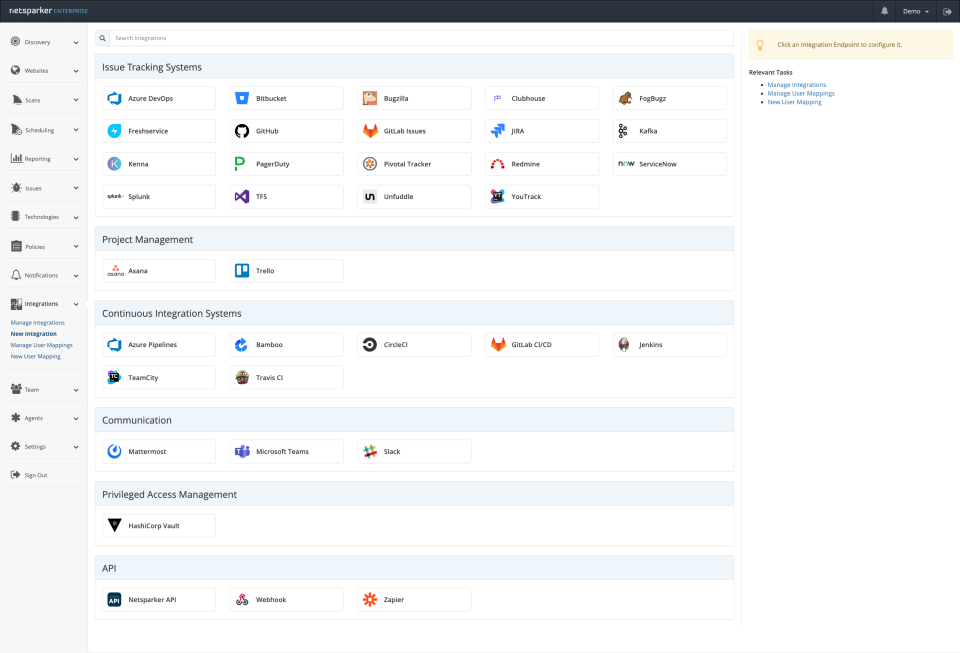960x653 pixels.
Task: Configure the Slack communication integration
Action: pyautogui.click(x=413, y=451)
